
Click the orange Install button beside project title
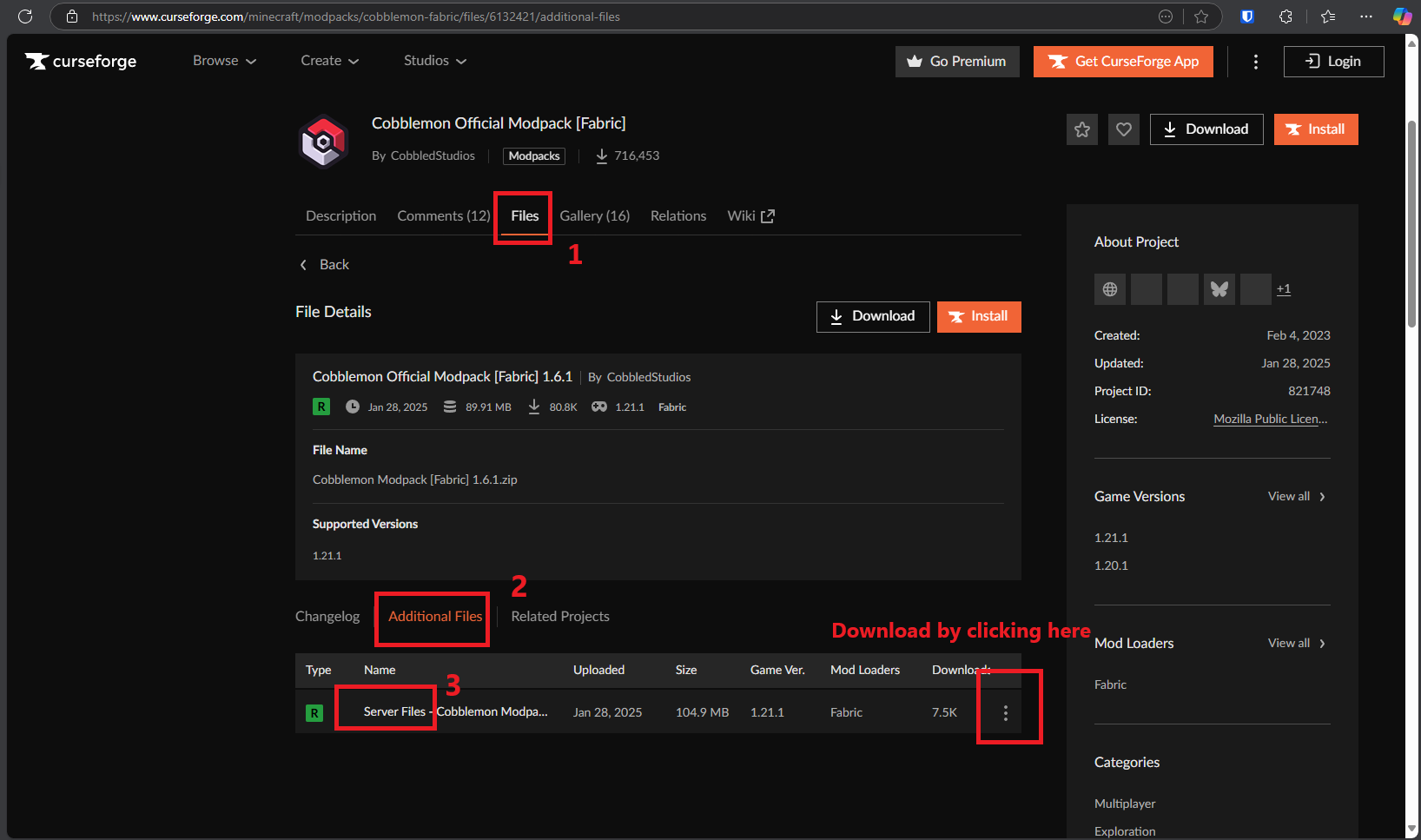1316,129
